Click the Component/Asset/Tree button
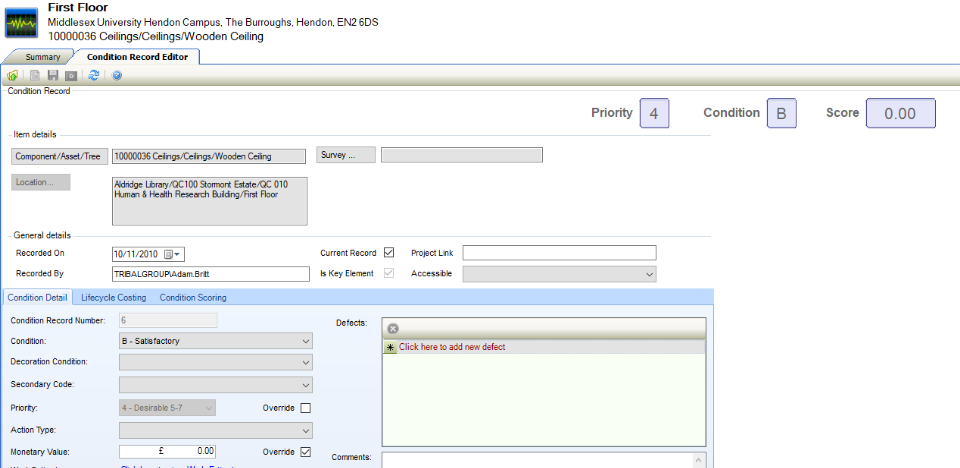The image size is (960, 468). tap(58, 156)
